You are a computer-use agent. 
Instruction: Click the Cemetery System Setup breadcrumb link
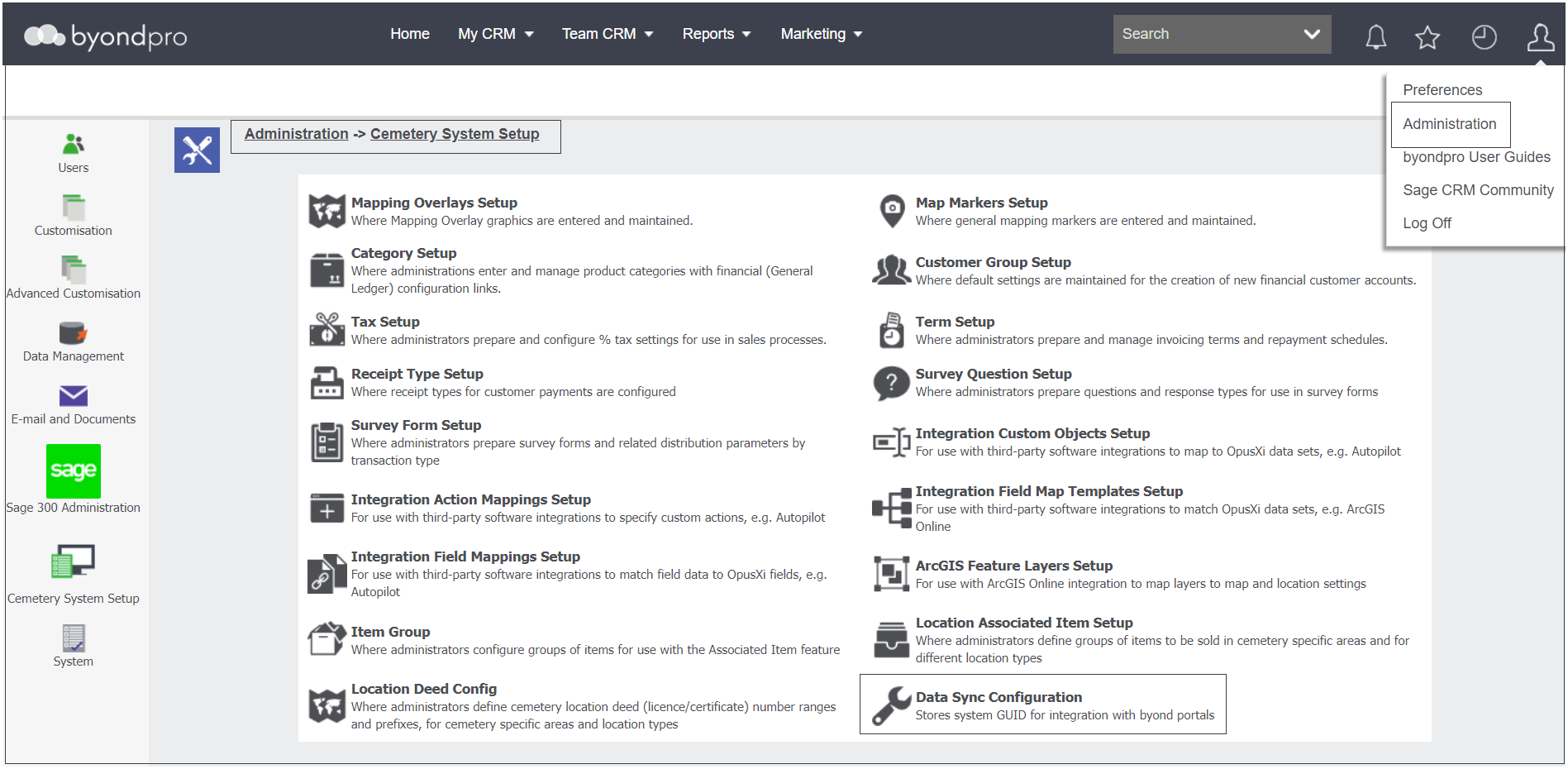pyautogui.click(x=455, y=134)
